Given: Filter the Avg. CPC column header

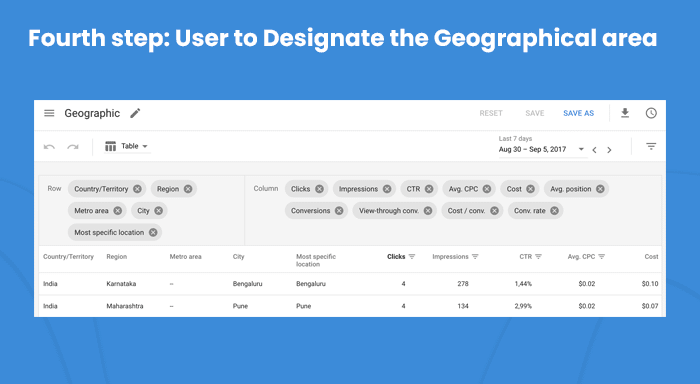Looking at the screenshot, I should click(x=602, y=257).
